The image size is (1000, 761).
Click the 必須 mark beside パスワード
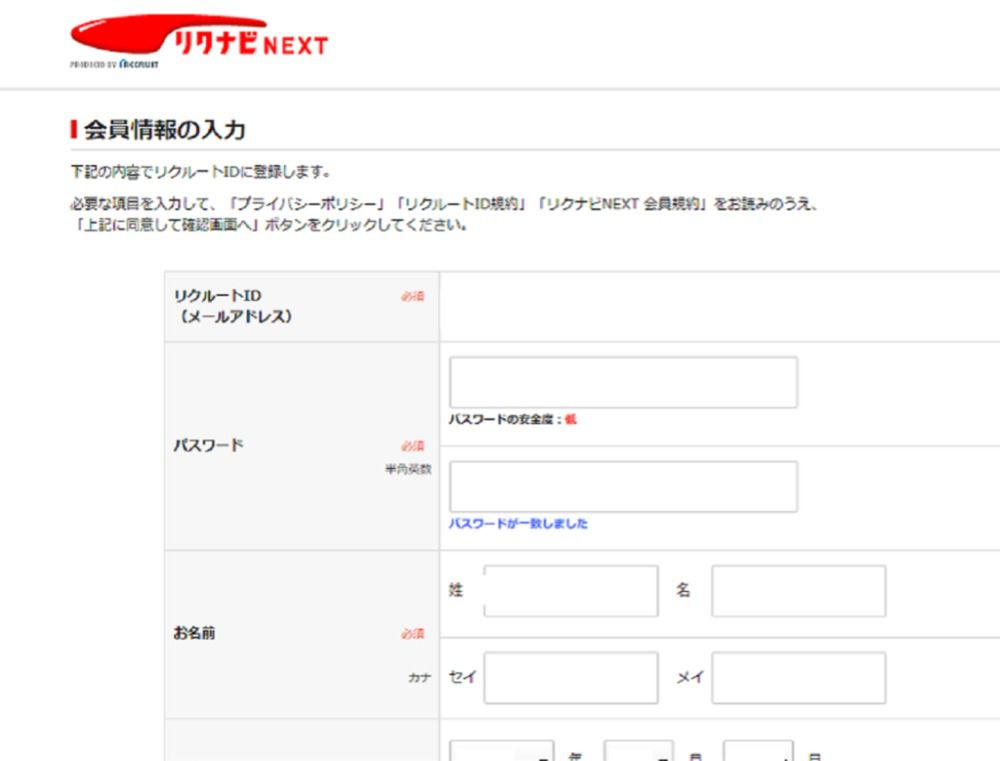click(413, 446)
